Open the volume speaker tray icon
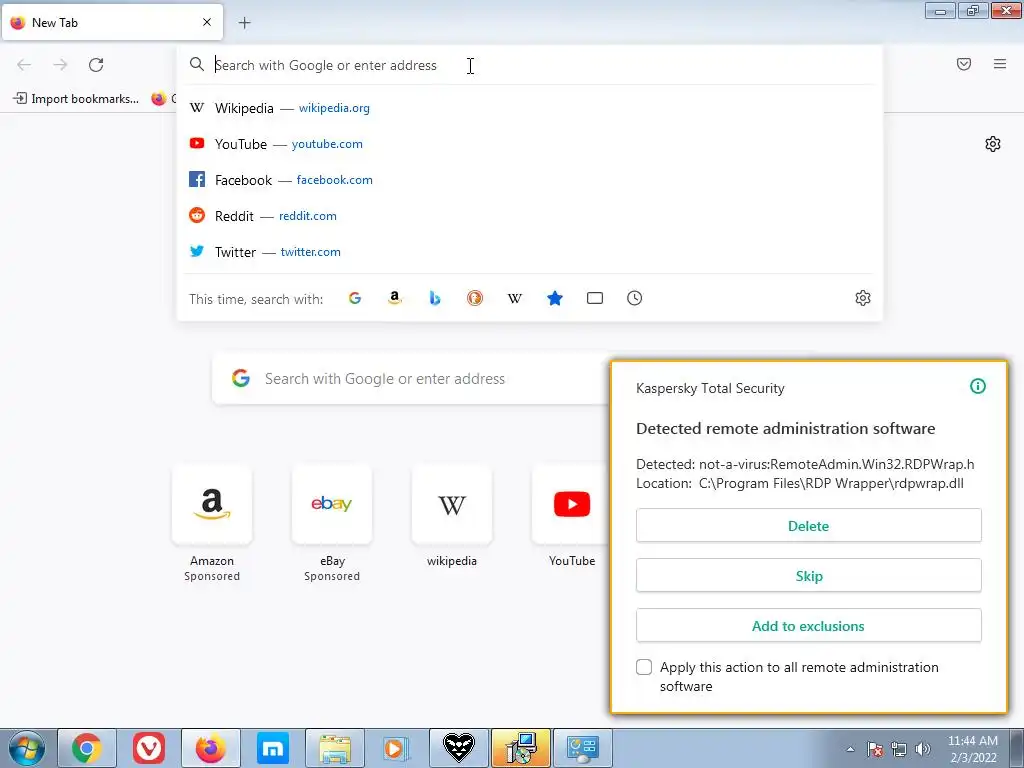1024x768 pixels. pos(922,749)
